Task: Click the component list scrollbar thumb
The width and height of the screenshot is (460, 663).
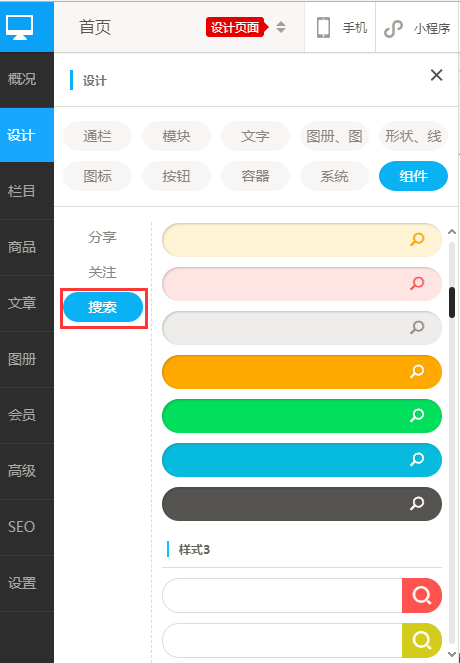Action: (x=452, y=302)
